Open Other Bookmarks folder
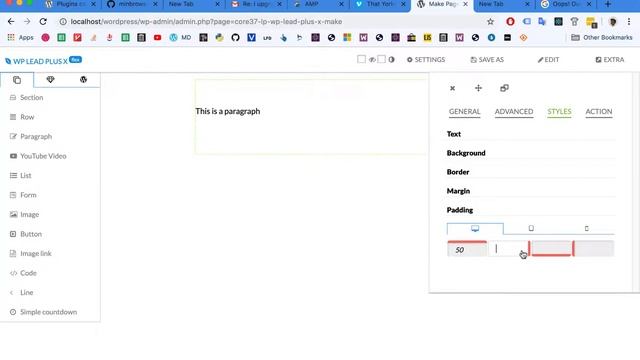Viewport: 640px width, 360px height. coord(602,38)
